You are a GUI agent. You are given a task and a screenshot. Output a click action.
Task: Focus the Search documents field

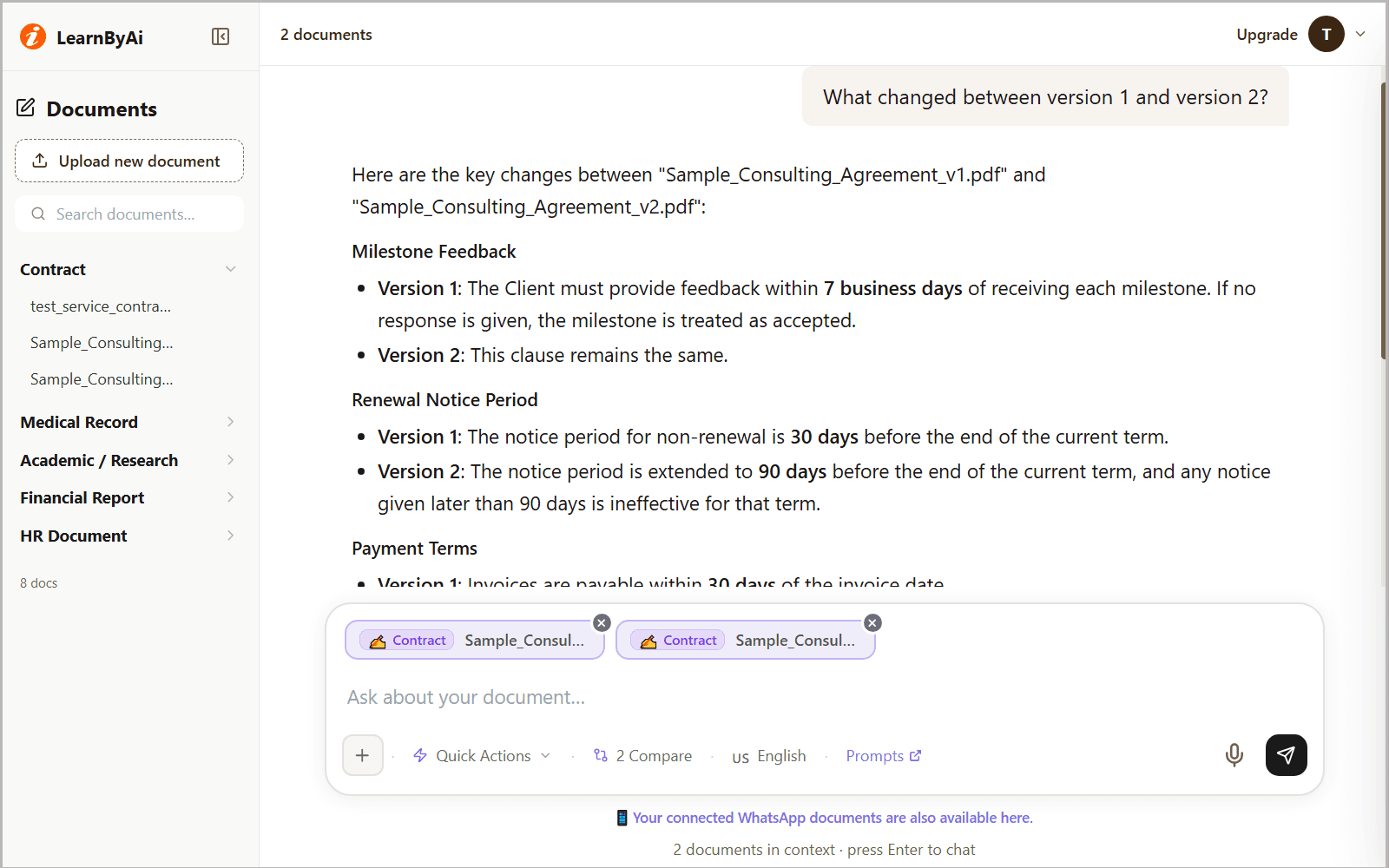tap(129, 214)
